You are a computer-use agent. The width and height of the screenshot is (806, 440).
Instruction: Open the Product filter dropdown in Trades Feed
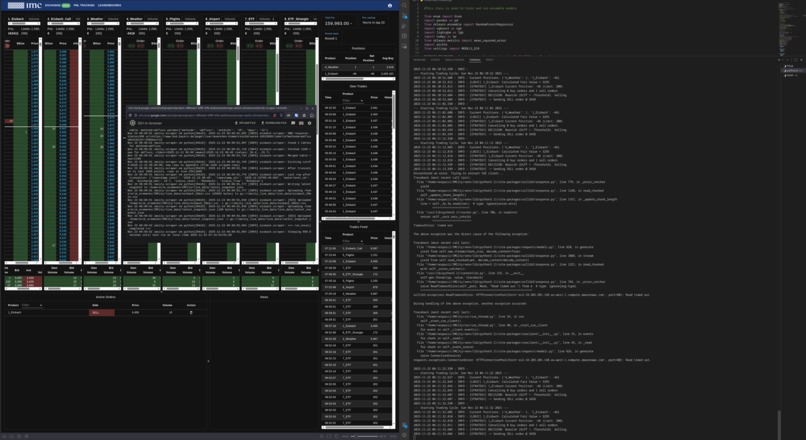pos(352,241)
